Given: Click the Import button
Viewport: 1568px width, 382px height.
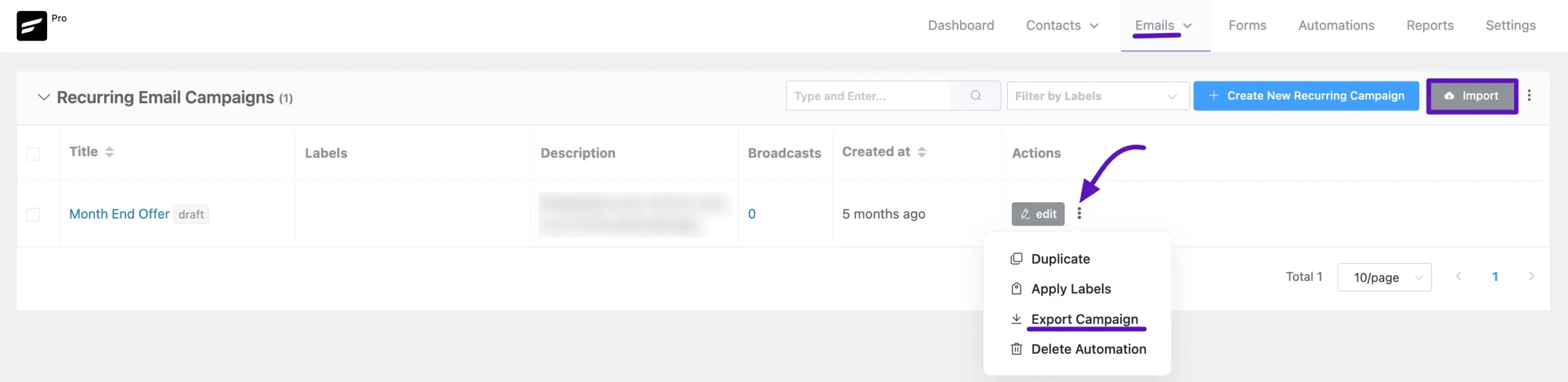Looking at the screenshot, I should point(1472,96).
